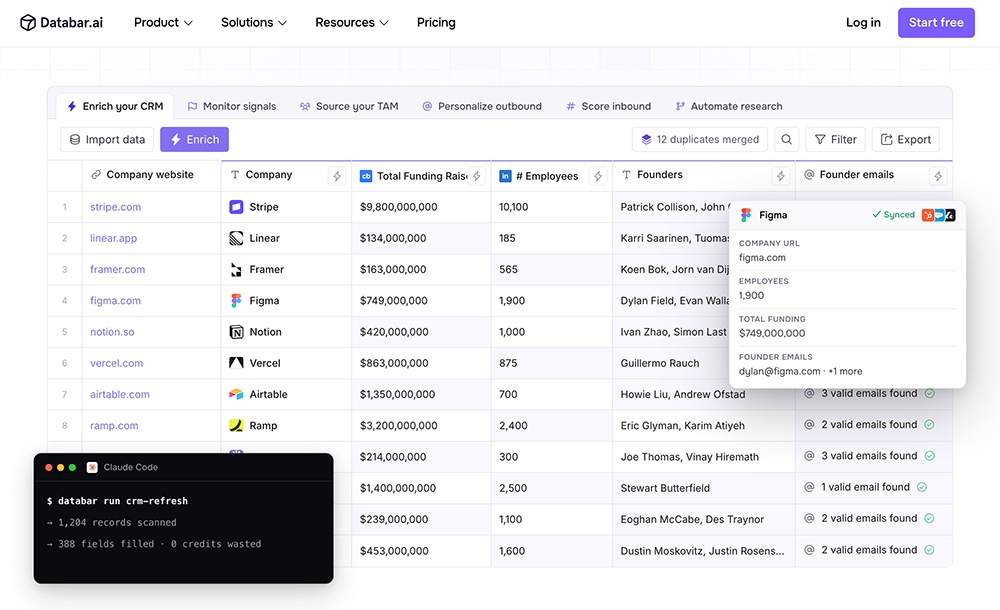The image size is (1000, 610).
Task: Click the Linear logo icon
Action: click(x=236, y=238)
